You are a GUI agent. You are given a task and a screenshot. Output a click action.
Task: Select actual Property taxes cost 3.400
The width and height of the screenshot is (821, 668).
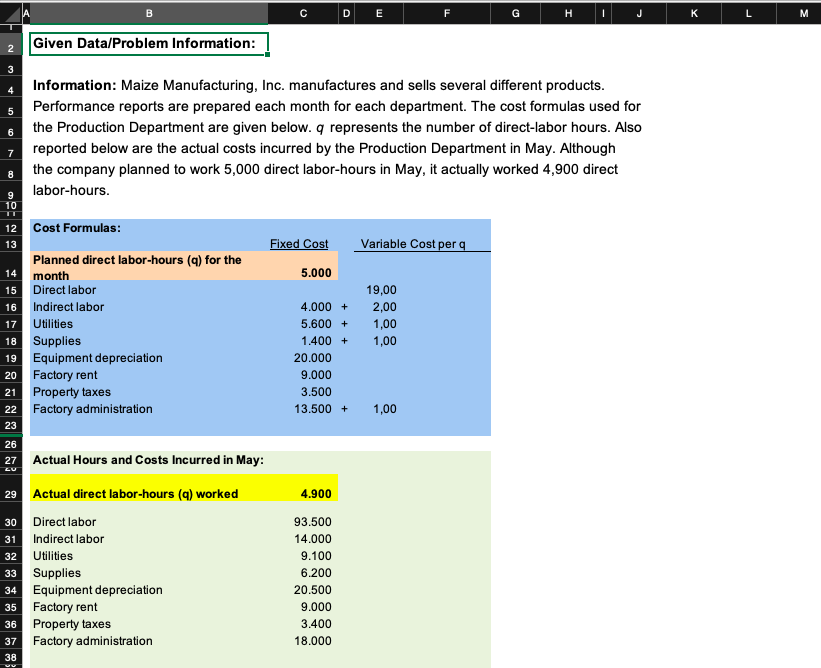point(316,624)
